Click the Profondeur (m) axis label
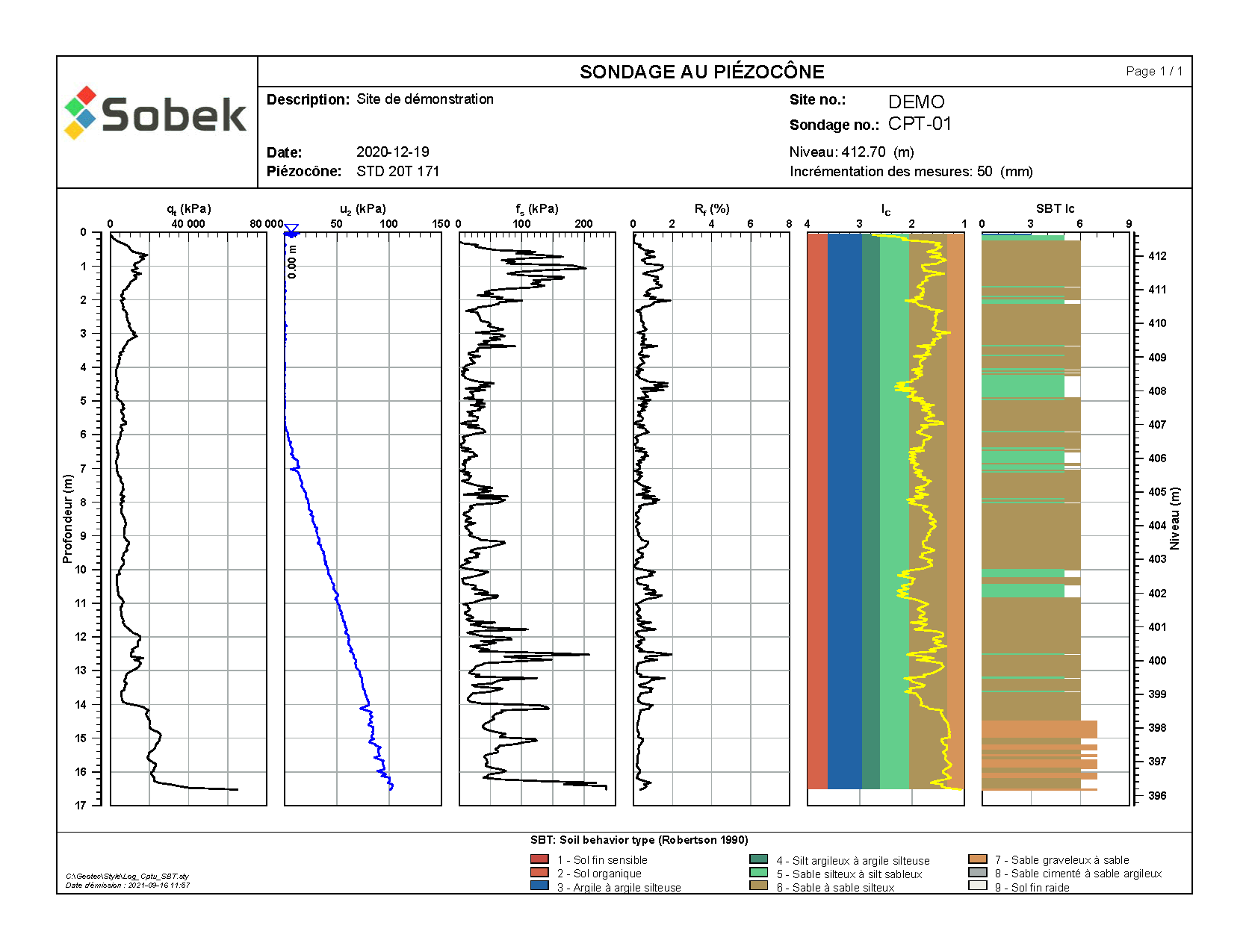The width and height of the screenshot is (1249, 952). (67, 518)
